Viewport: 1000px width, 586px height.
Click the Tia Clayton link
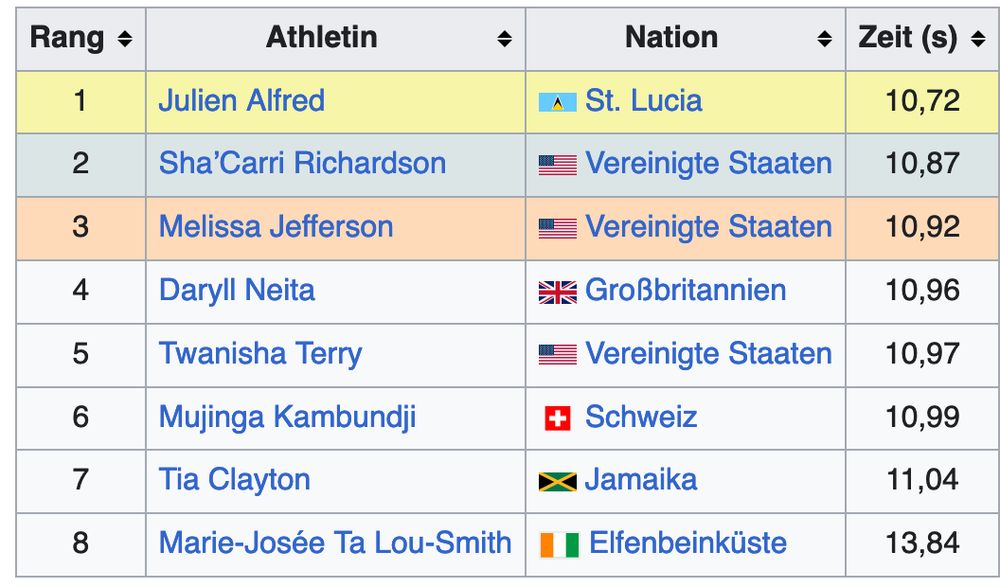click(x=234, y=480)
